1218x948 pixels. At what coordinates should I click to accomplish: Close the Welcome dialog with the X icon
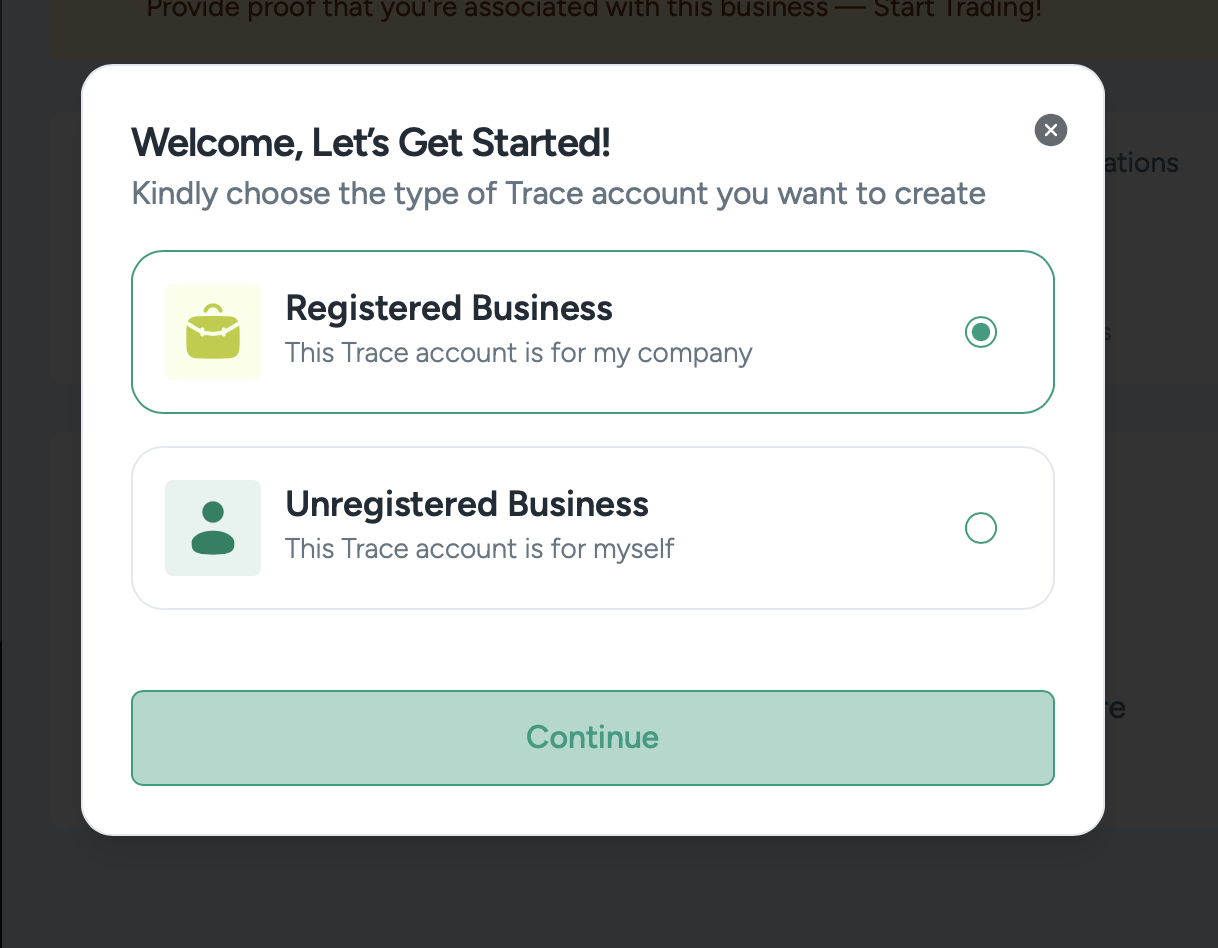coord(1050,130)
